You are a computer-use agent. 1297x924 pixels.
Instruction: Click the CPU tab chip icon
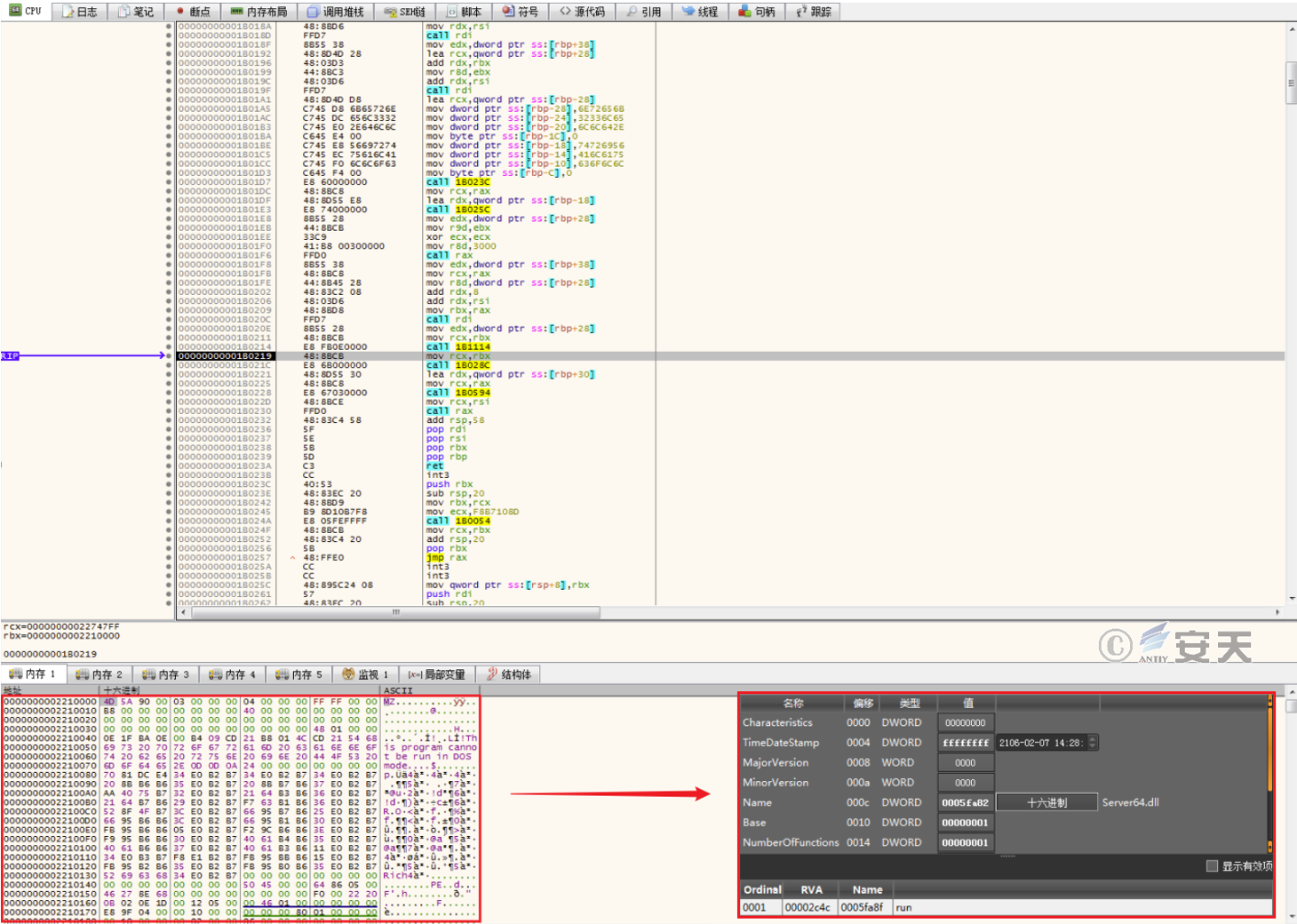15,11
